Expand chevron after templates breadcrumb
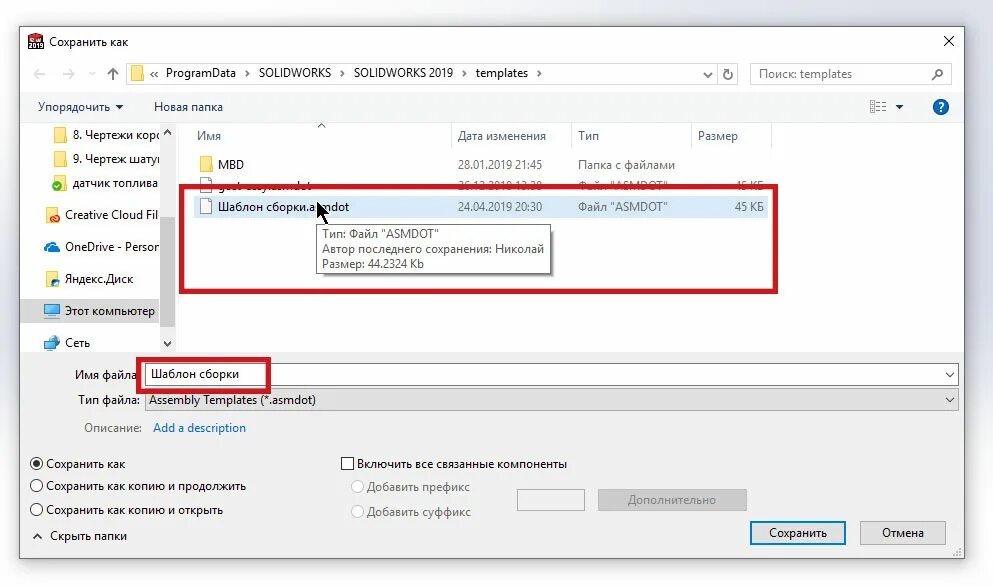 tap(539, 73)
